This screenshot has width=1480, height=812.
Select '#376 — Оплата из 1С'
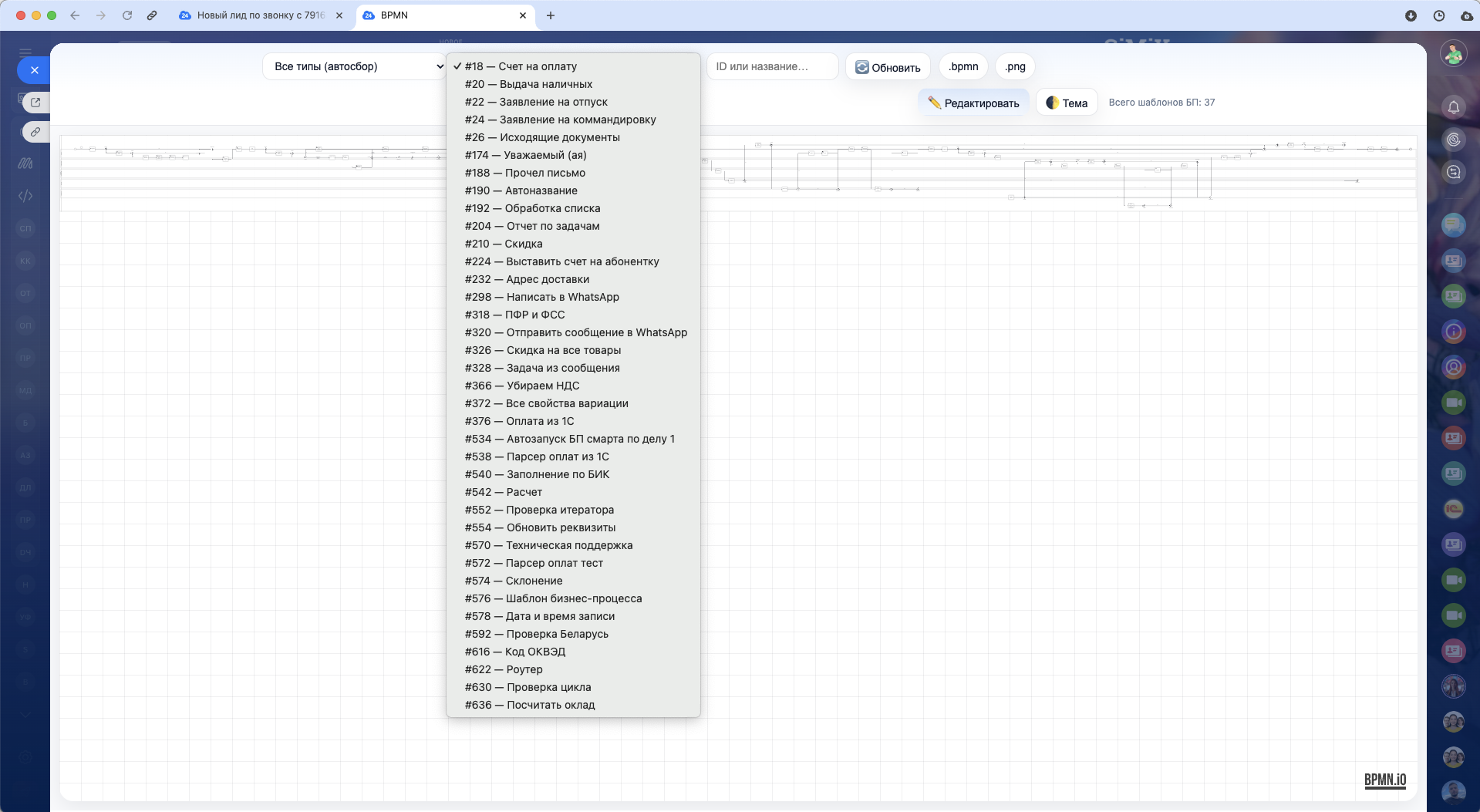coord(573,421)
